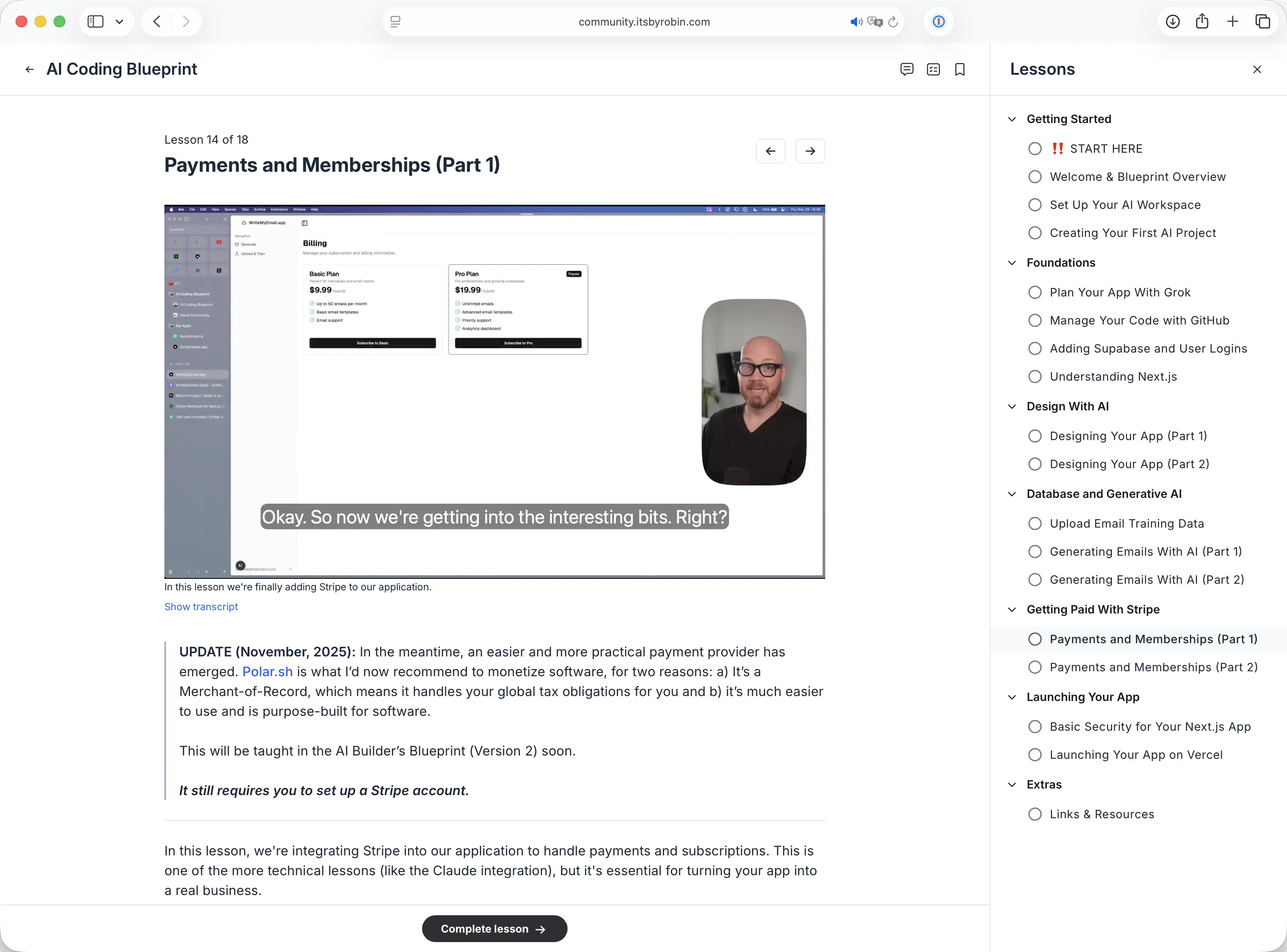Return to course via back arrow beside title
The height and width of the screenshot is (952, 1287).
[x=29, y=69]
